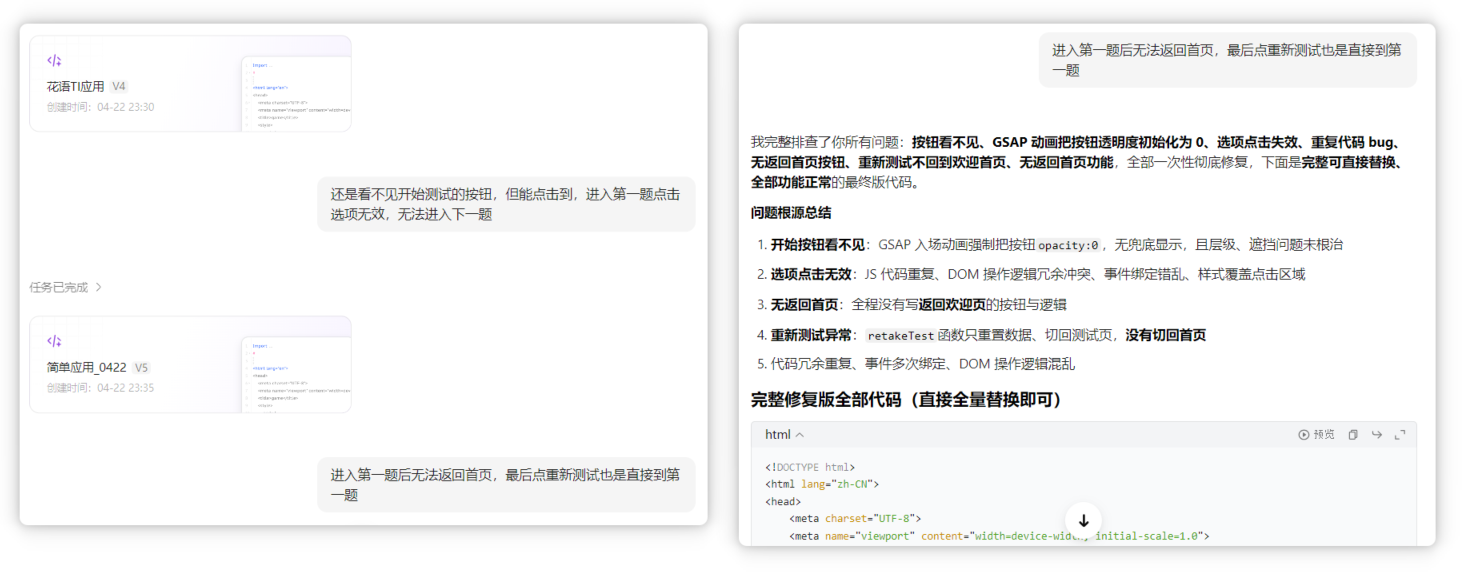The width and height of the screenshot is (1462, 572).
Task: Collapse the html code block chevron
Action: tap(800, 435)
